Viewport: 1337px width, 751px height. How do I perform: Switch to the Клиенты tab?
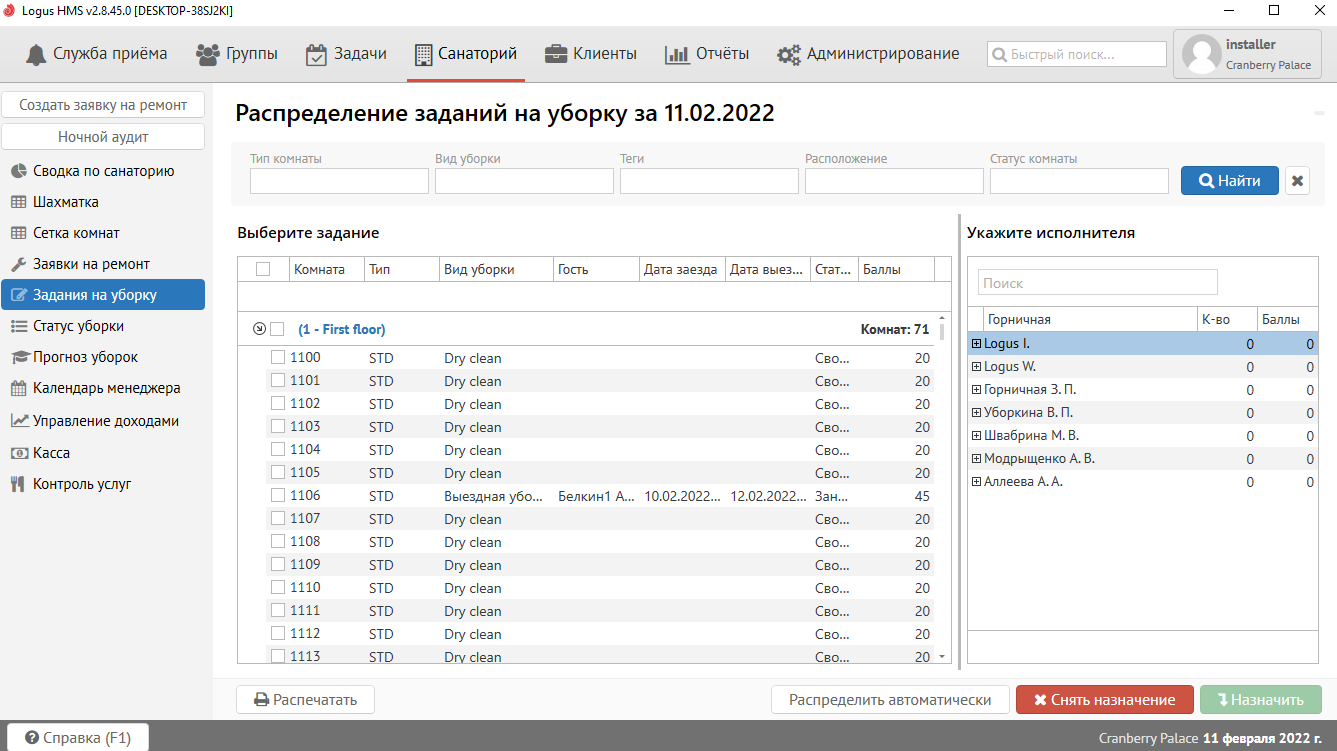point(591,54)
